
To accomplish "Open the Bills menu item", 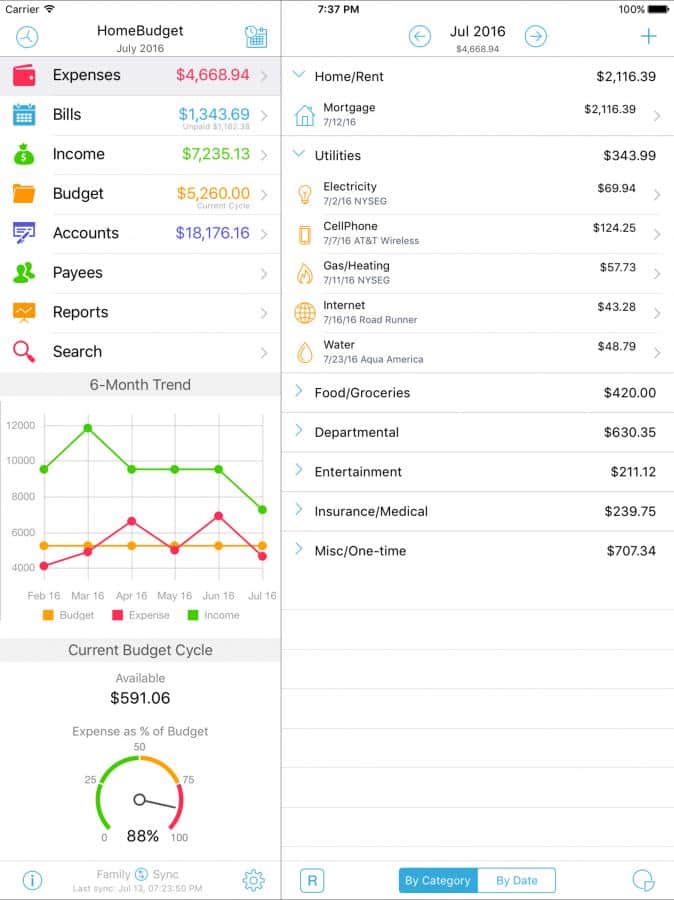I will click(140, 115).
